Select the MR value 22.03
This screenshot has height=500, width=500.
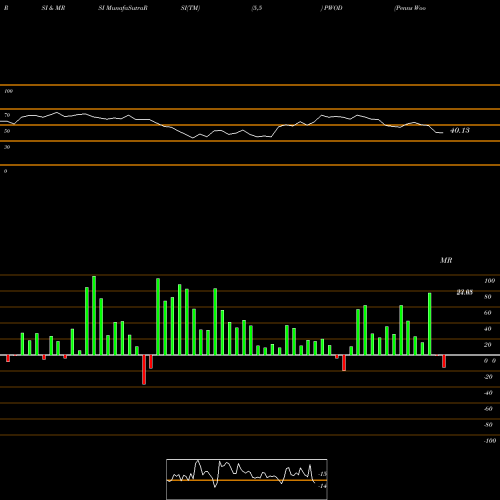(465, 292)
